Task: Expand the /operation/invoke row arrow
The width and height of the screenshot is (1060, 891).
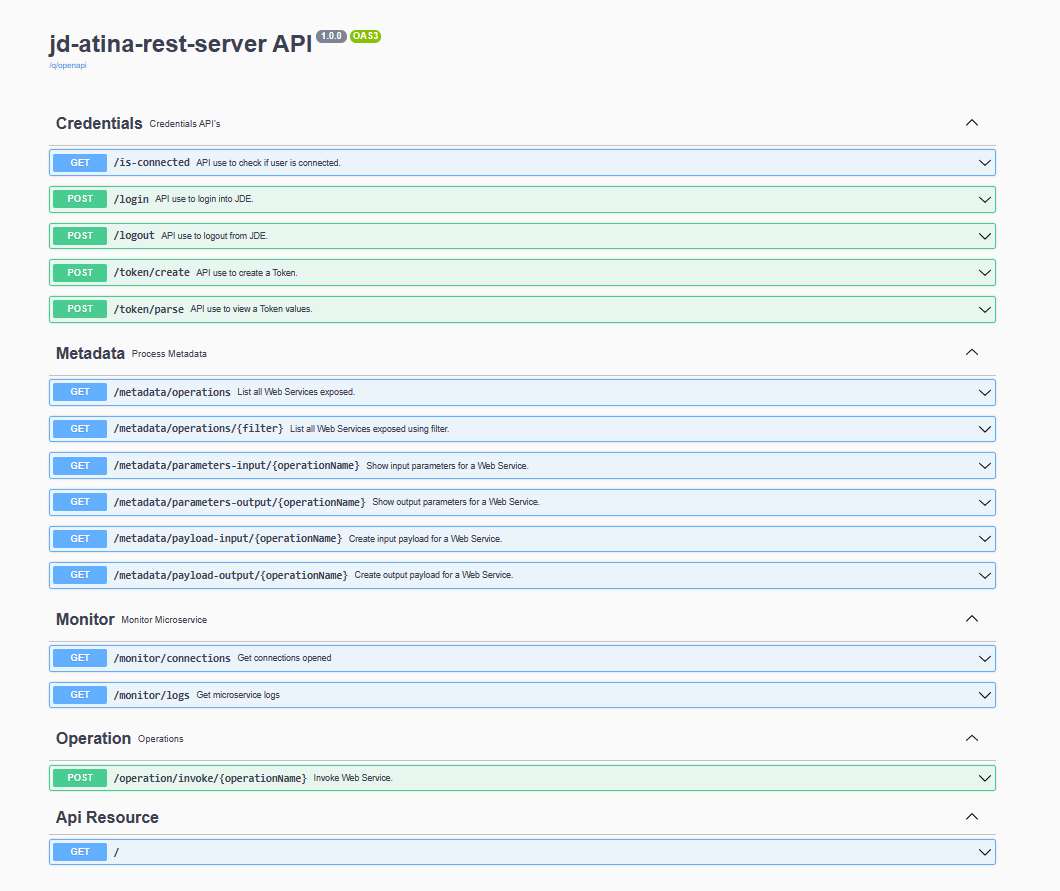Action: (984, 778)
